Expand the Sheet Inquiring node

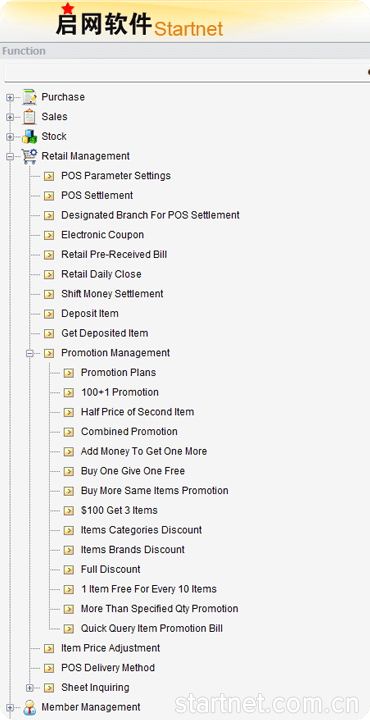[x=29, y=688]
